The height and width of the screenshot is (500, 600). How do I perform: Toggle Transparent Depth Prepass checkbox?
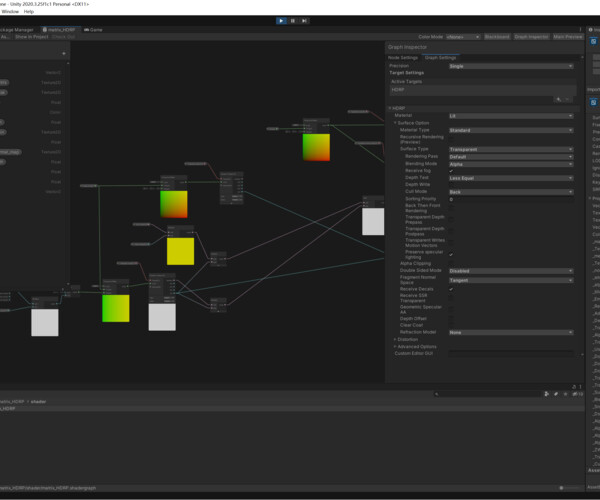click(451, 220)
